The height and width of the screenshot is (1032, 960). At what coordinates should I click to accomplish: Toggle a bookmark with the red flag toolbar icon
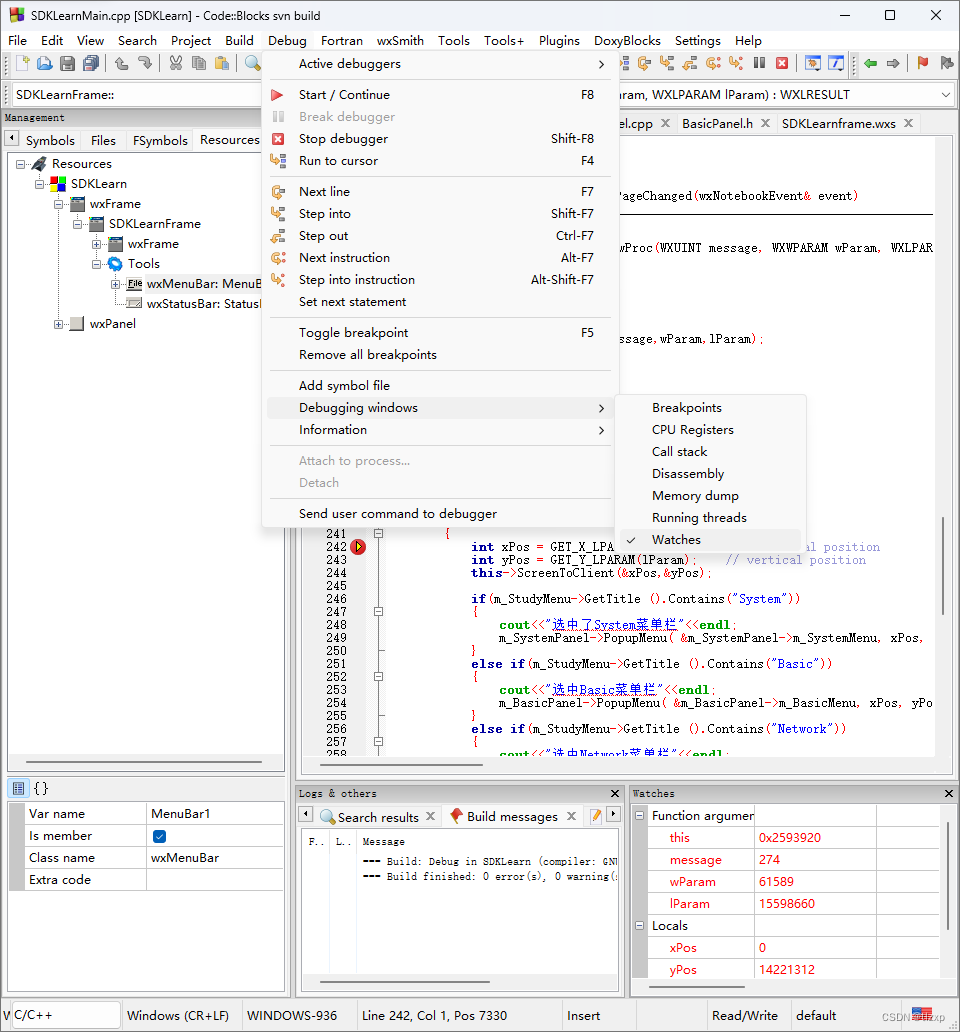pos(922,63)
